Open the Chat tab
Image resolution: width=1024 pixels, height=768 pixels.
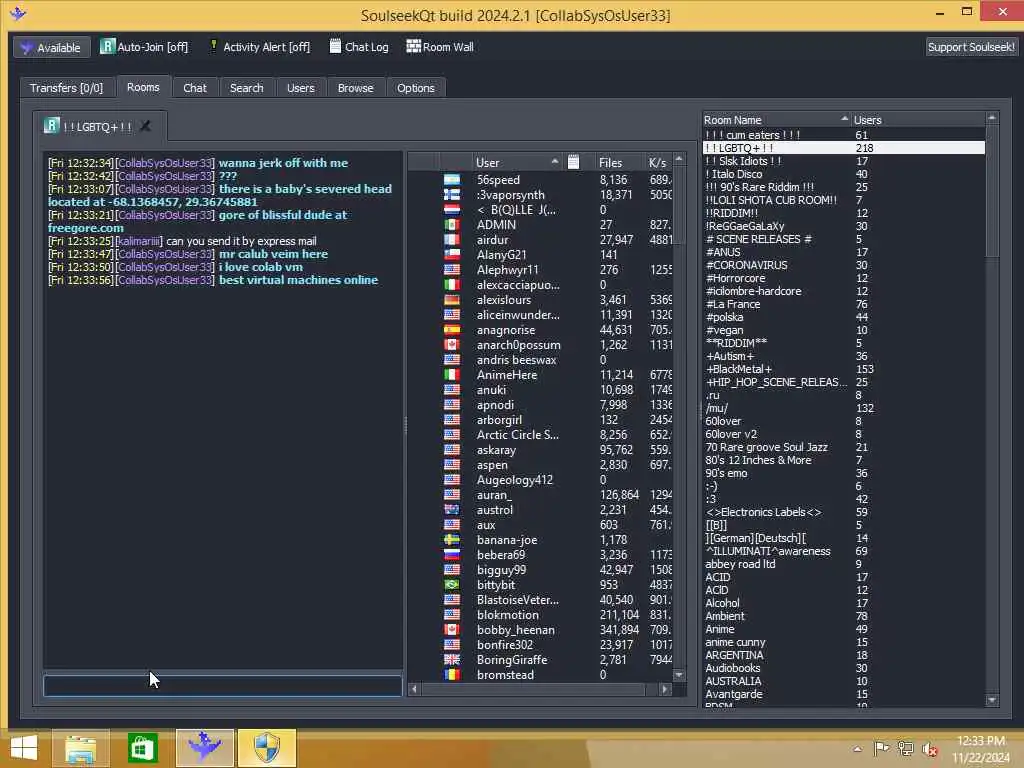[x=195, y=88]
